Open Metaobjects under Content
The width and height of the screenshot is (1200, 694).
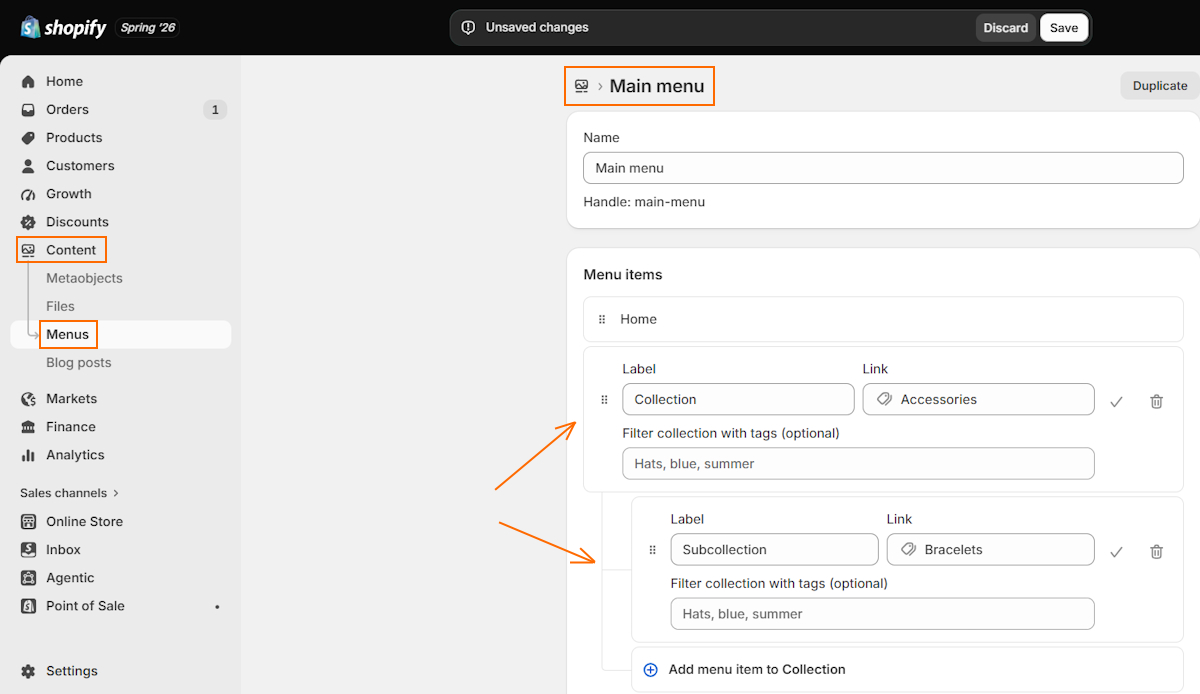84,278
